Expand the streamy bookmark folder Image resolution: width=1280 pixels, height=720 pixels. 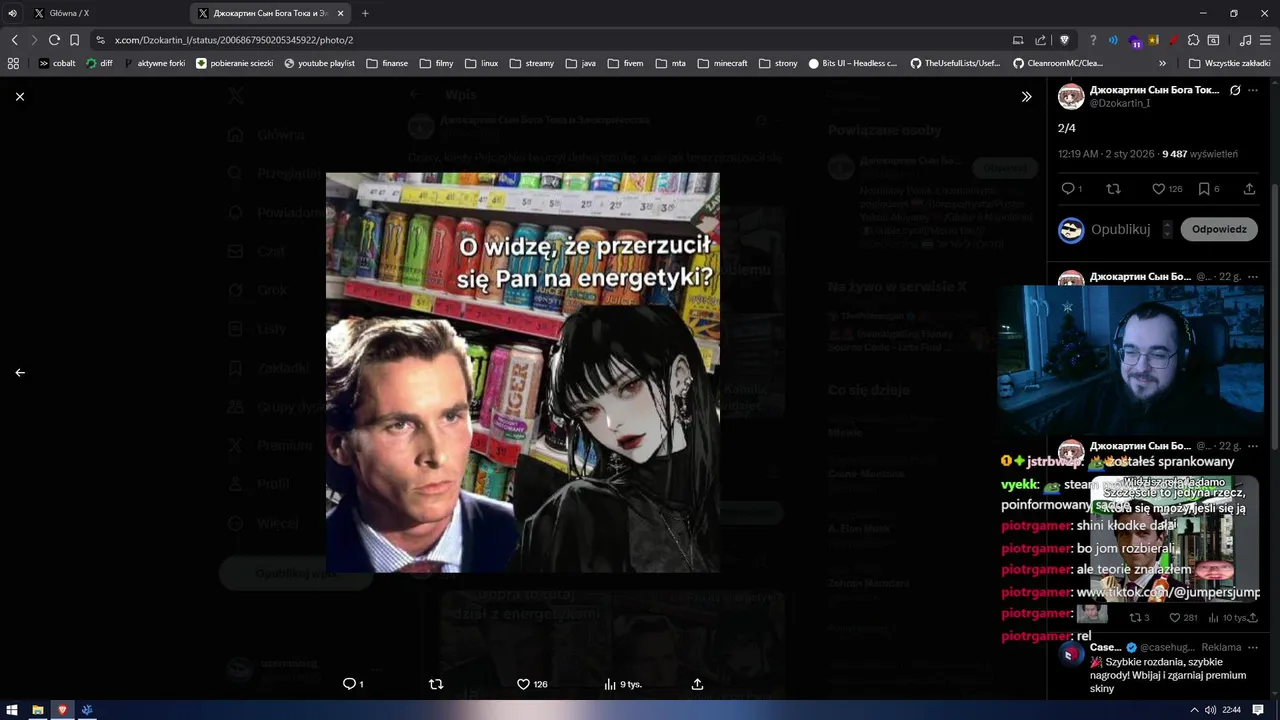pyautogui.click(x=531, y=63)
